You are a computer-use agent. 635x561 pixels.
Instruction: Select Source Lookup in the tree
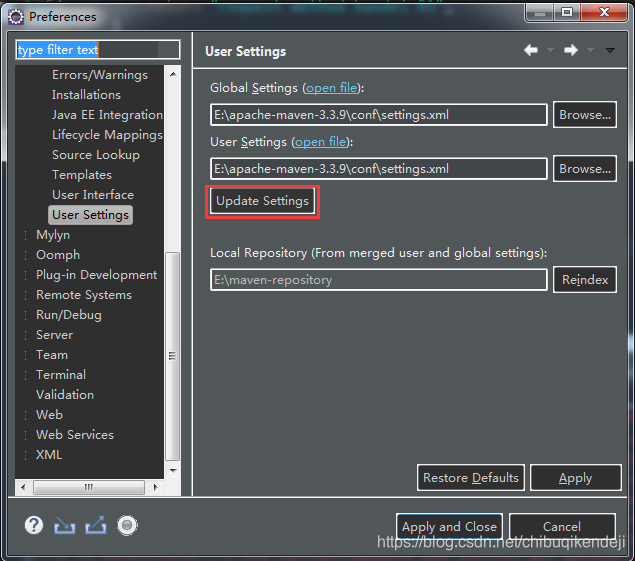[x=96, y=155]
